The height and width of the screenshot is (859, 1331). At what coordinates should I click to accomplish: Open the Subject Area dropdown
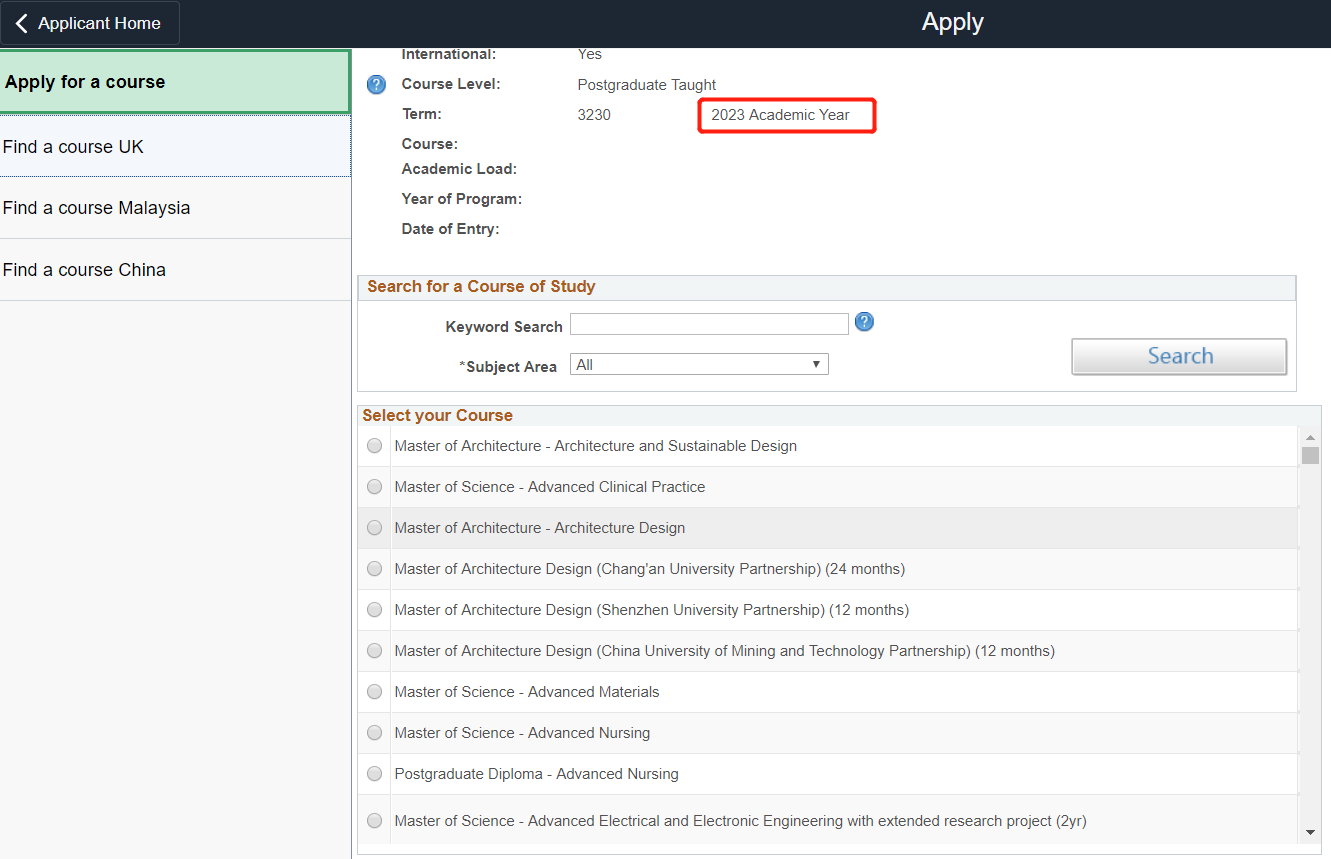(x=699, y=365)
